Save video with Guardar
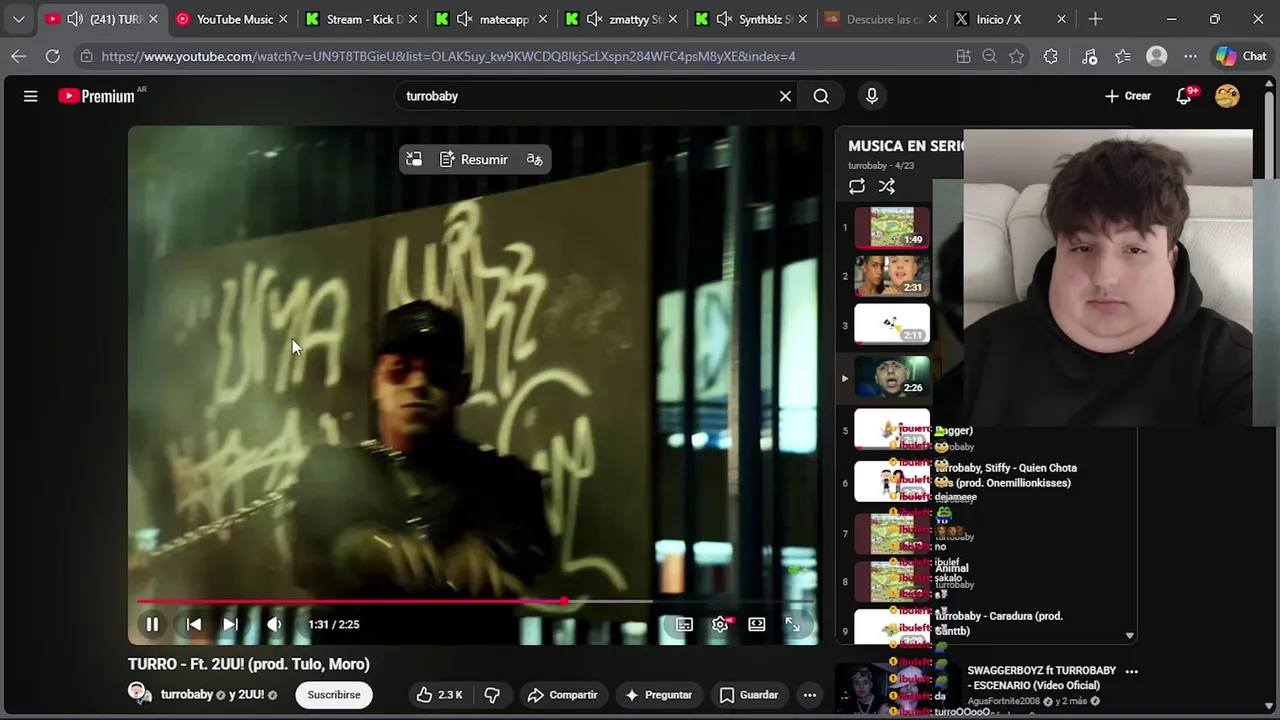Image resolution: width=1280 pixels, height=720 pixels. [749, 695]
